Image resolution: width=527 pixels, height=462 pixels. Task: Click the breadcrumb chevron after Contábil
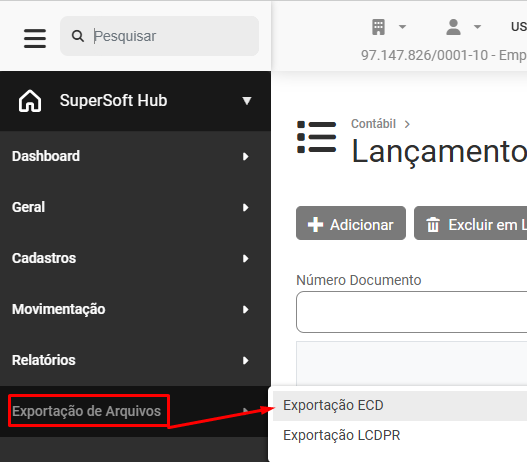[x=407, y=124]
